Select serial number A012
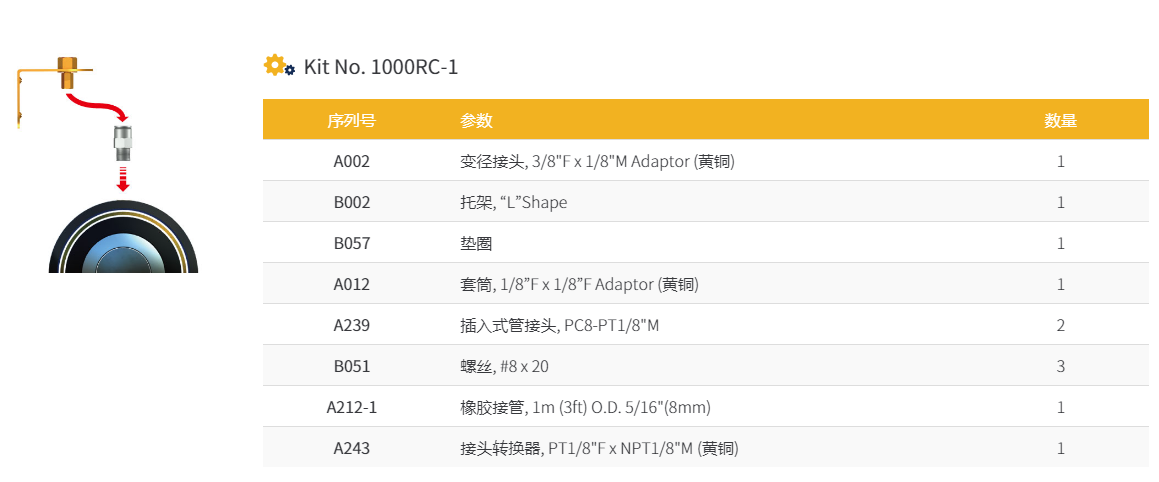1159x482 pixels. [x=351, y=284]
